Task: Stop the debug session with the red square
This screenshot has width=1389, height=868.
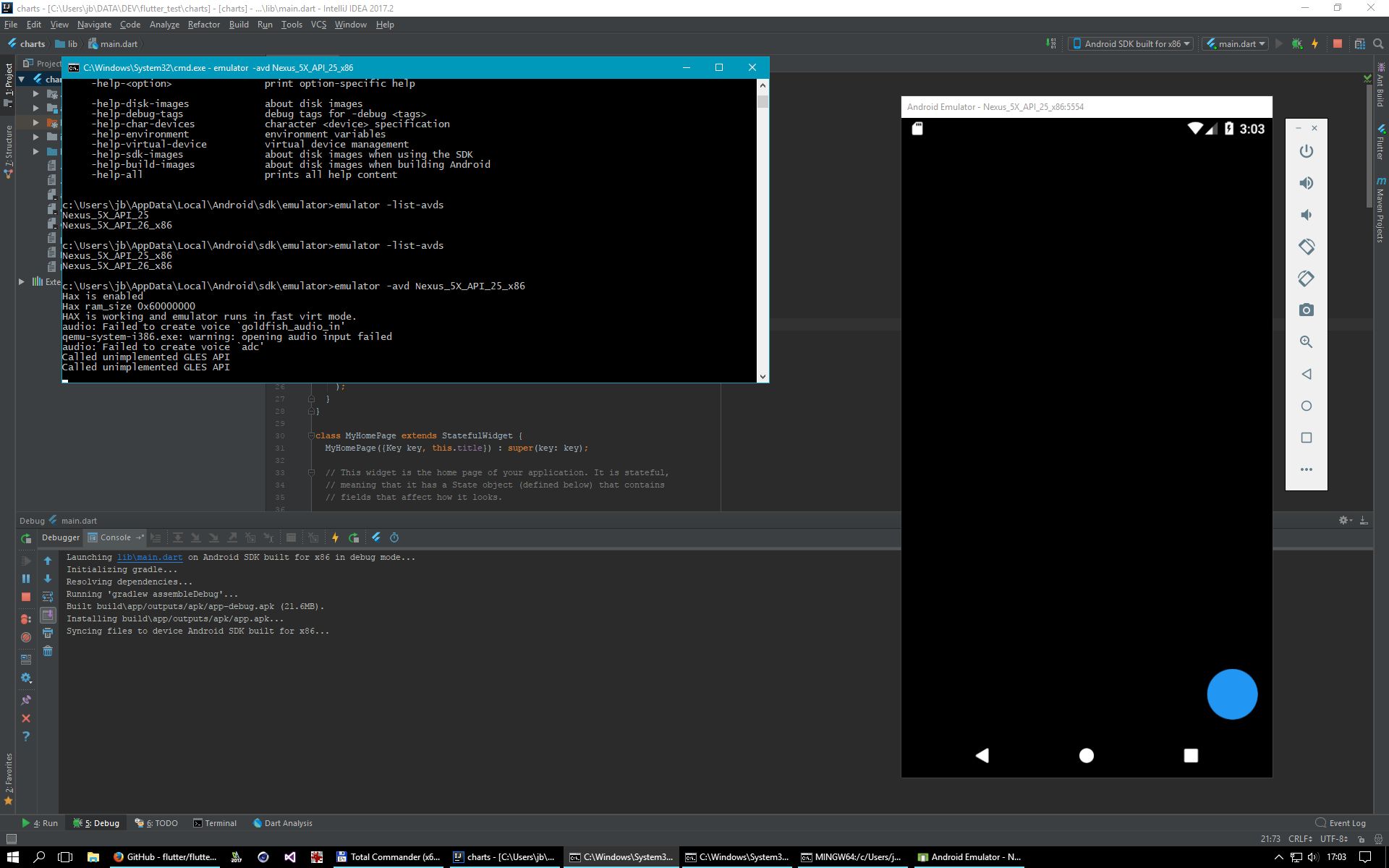Action: [x=27, y=597]
